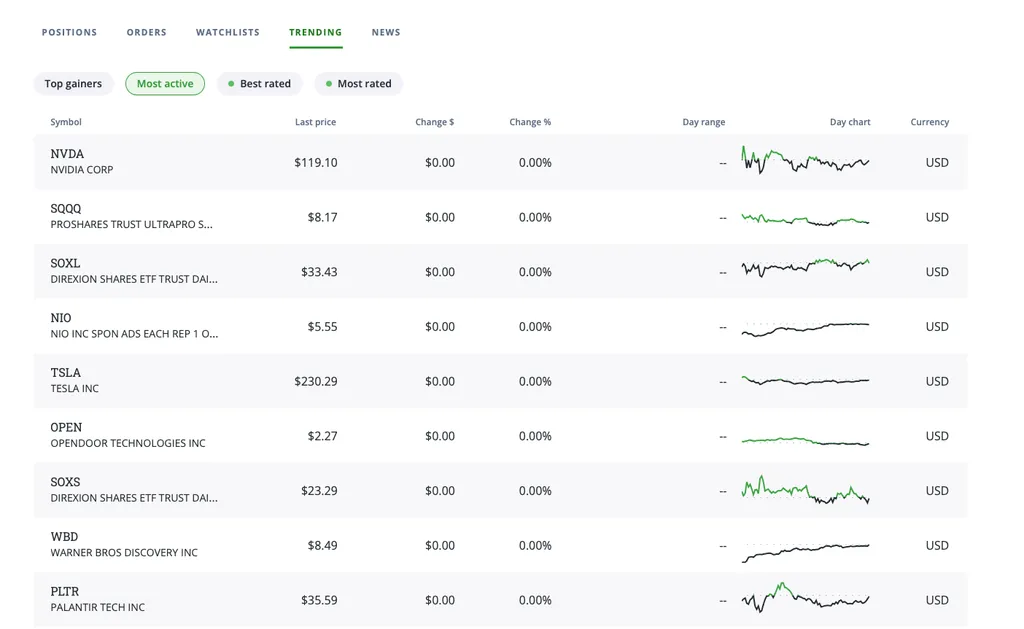Open the NIO stock symbol link
Viewport: 1024px width, 629px height.
61,318
